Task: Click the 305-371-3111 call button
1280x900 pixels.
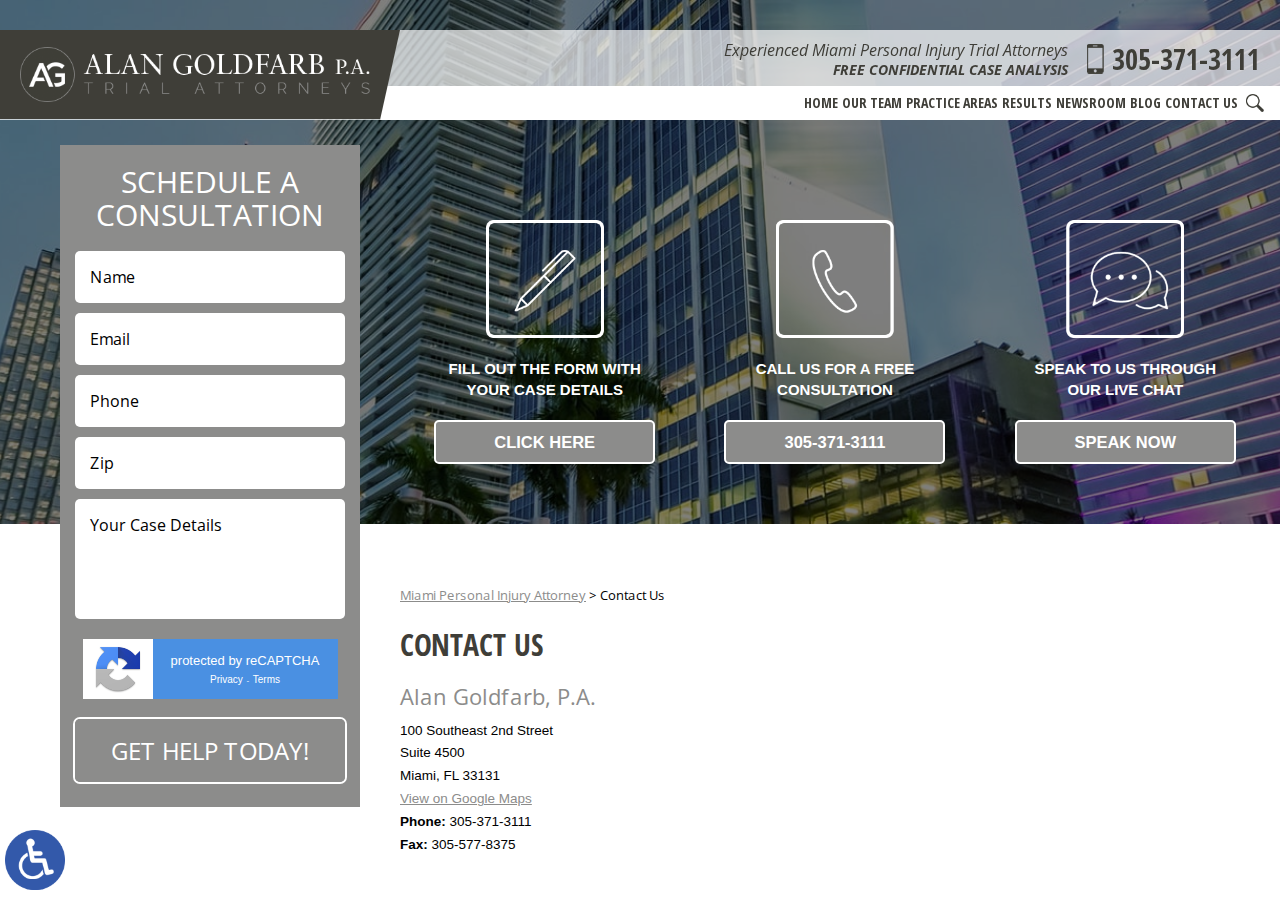Action: (834, 442)
